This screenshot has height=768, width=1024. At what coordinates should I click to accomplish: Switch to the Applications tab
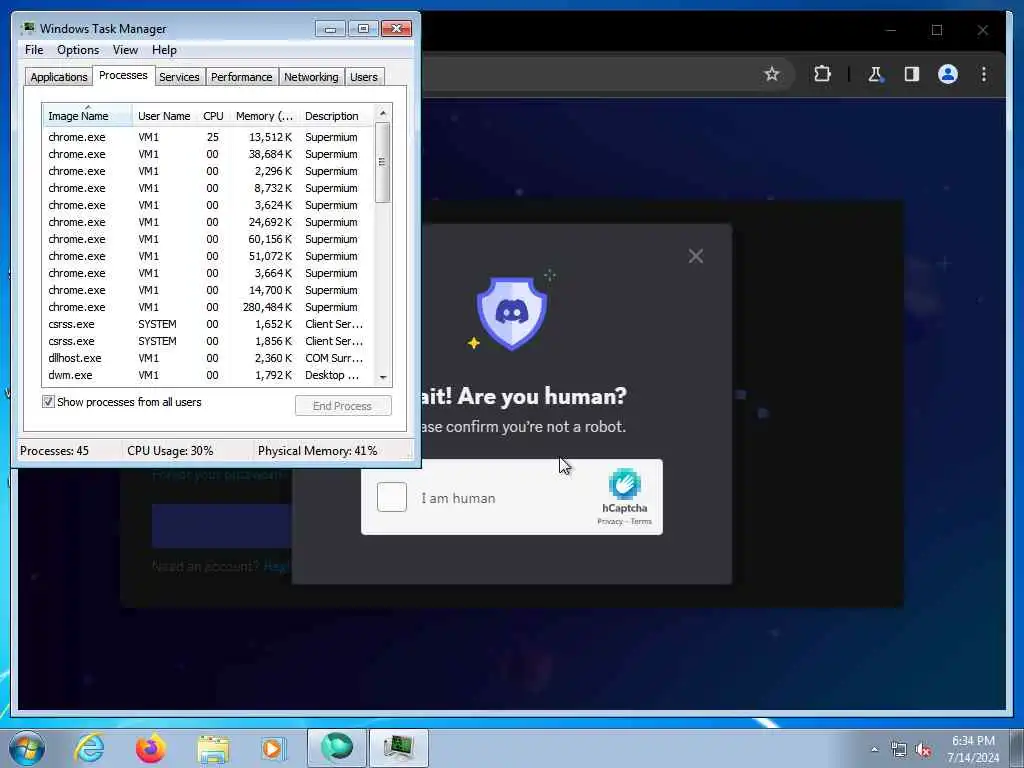pyautogui.click(x=59, y=77)
